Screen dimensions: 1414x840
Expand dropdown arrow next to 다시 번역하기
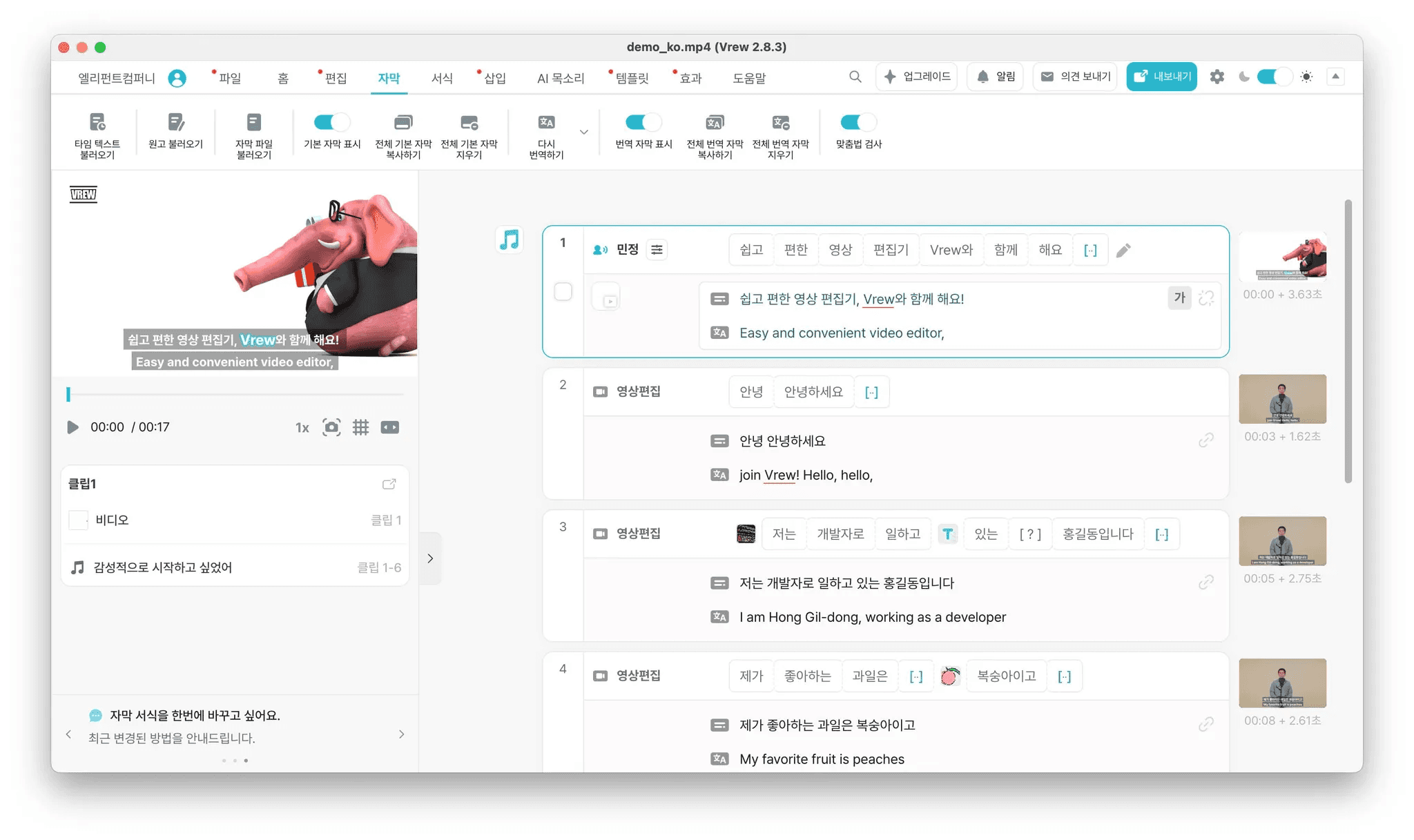[x=584, y=132]
